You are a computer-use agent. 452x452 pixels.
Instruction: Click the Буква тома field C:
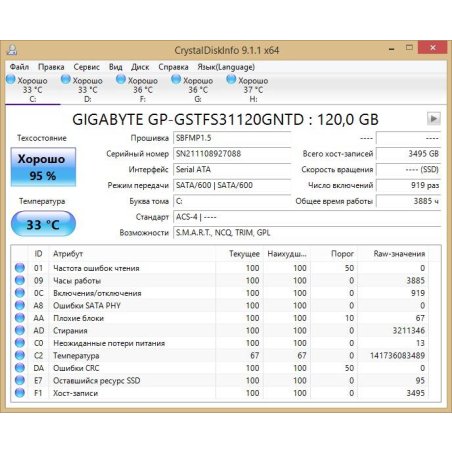(232, 201)
